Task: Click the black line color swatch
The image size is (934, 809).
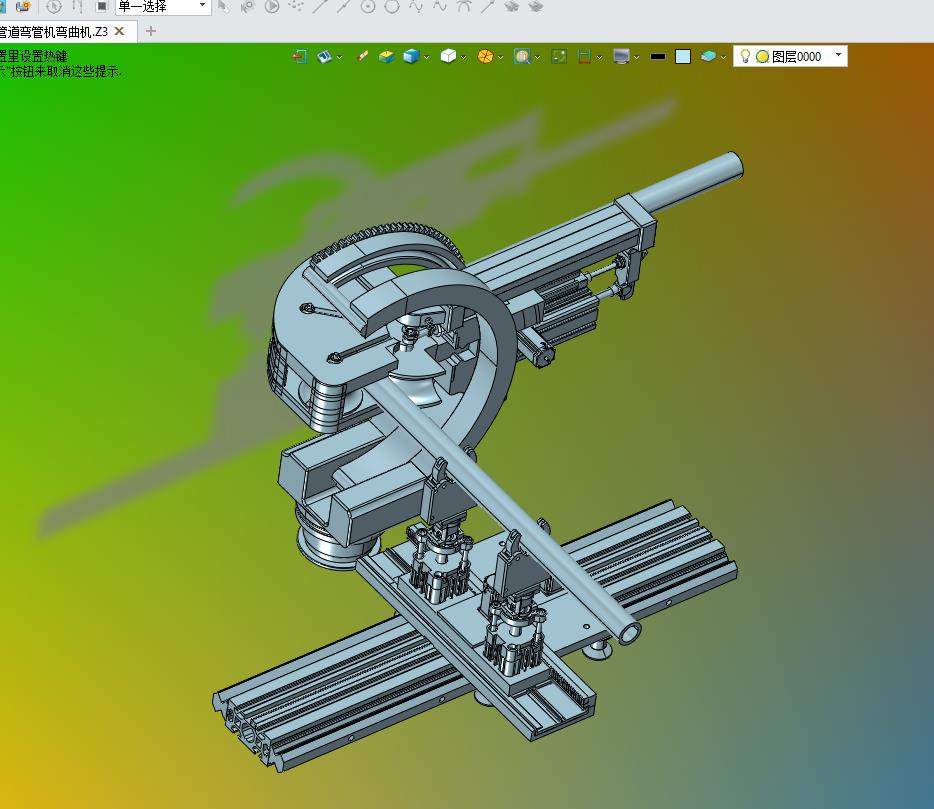Action: pos(658,57)
